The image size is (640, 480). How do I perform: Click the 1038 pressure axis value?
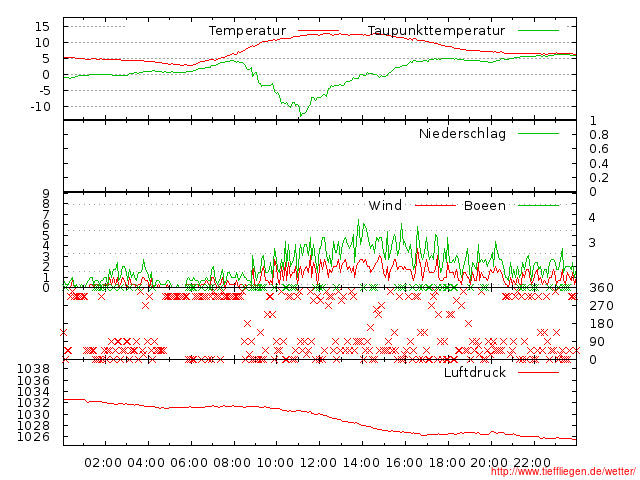[x=33, y=369]
